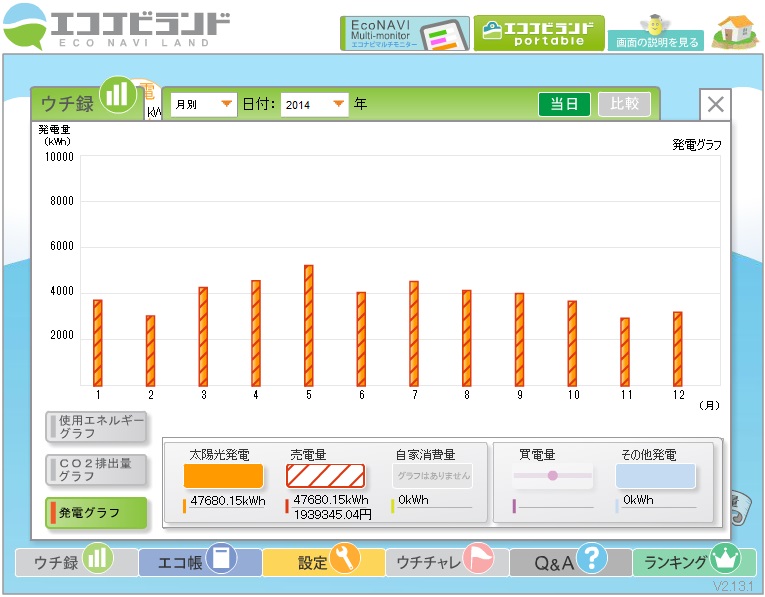
Task: Click the 自家消費量 no-graph box
Action: [433, 476]
